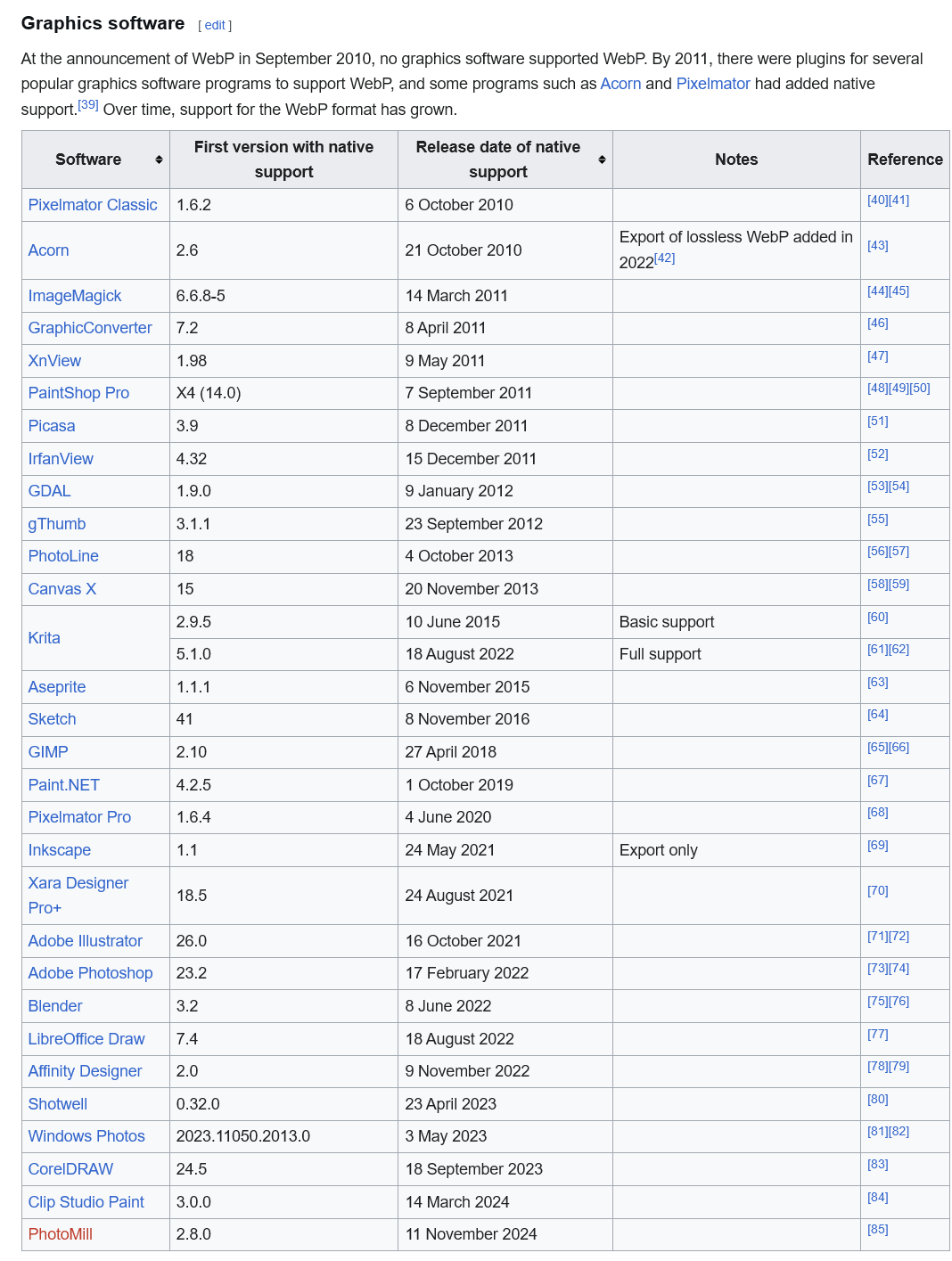Image resolution: width=952 pixels, height=1261 pixels.
Task: Open the Picasa link
Action: click(52, 426)
